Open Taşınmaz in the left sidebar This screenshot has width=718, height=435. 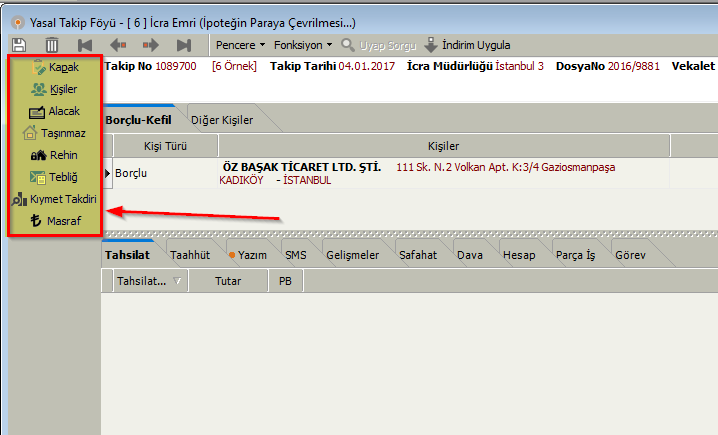pos(55,133)
